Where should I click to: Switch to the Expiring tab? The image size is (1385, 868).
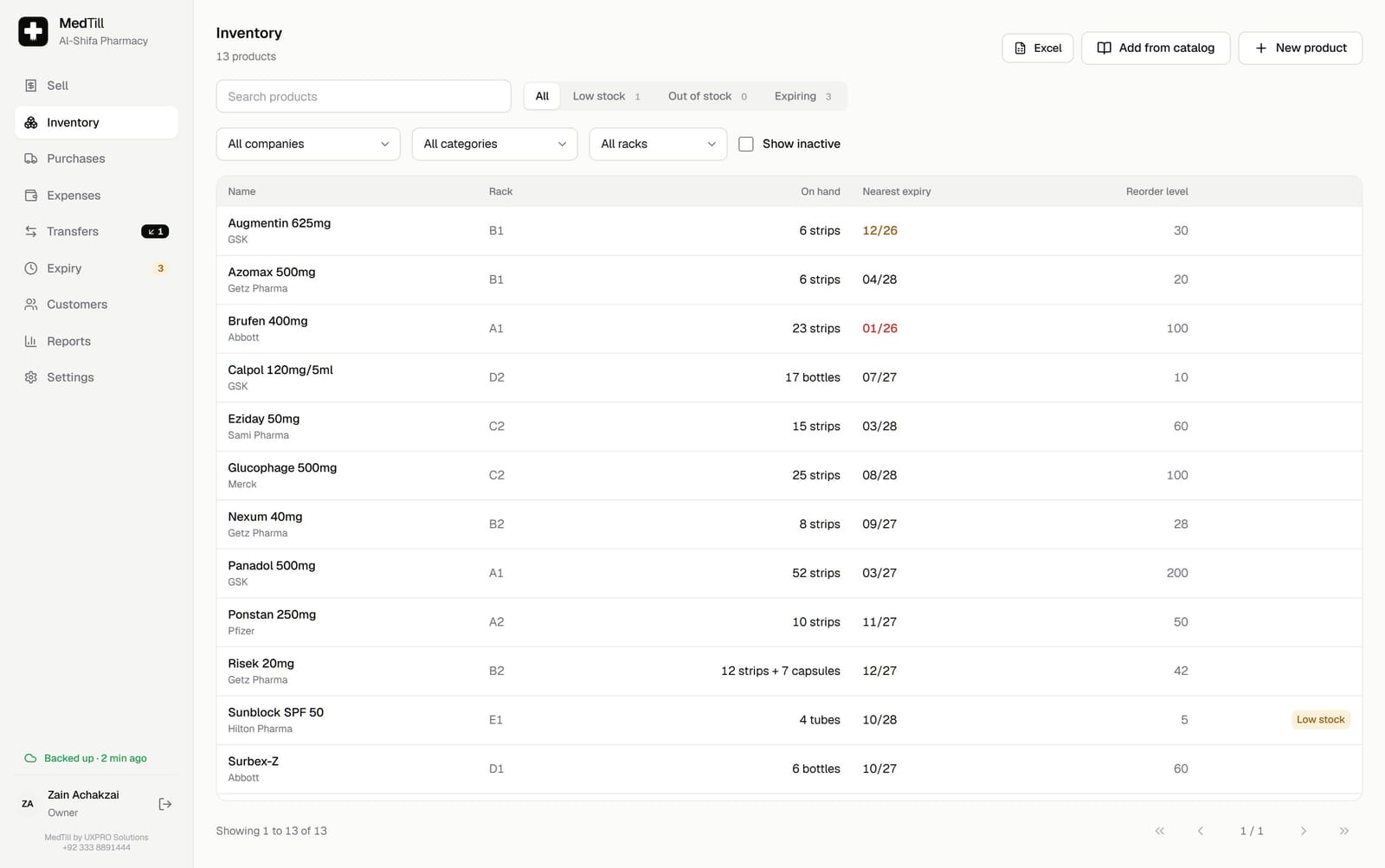pyautogui.click(x=802, y=96)
